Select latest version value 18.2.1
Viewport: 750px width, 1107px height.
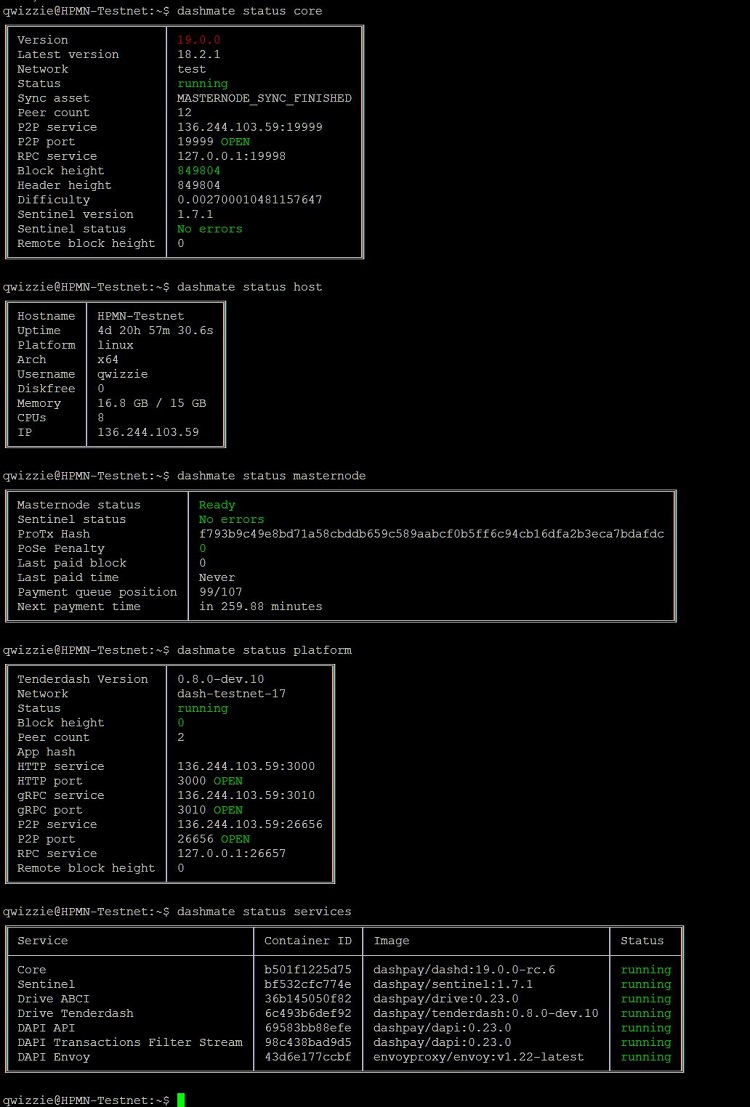pyautogui.click(x=198, y=54)
